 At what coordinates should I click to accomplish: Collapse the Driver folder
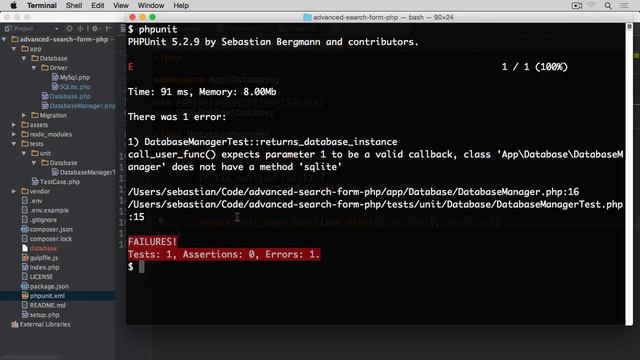click(34, 68)
